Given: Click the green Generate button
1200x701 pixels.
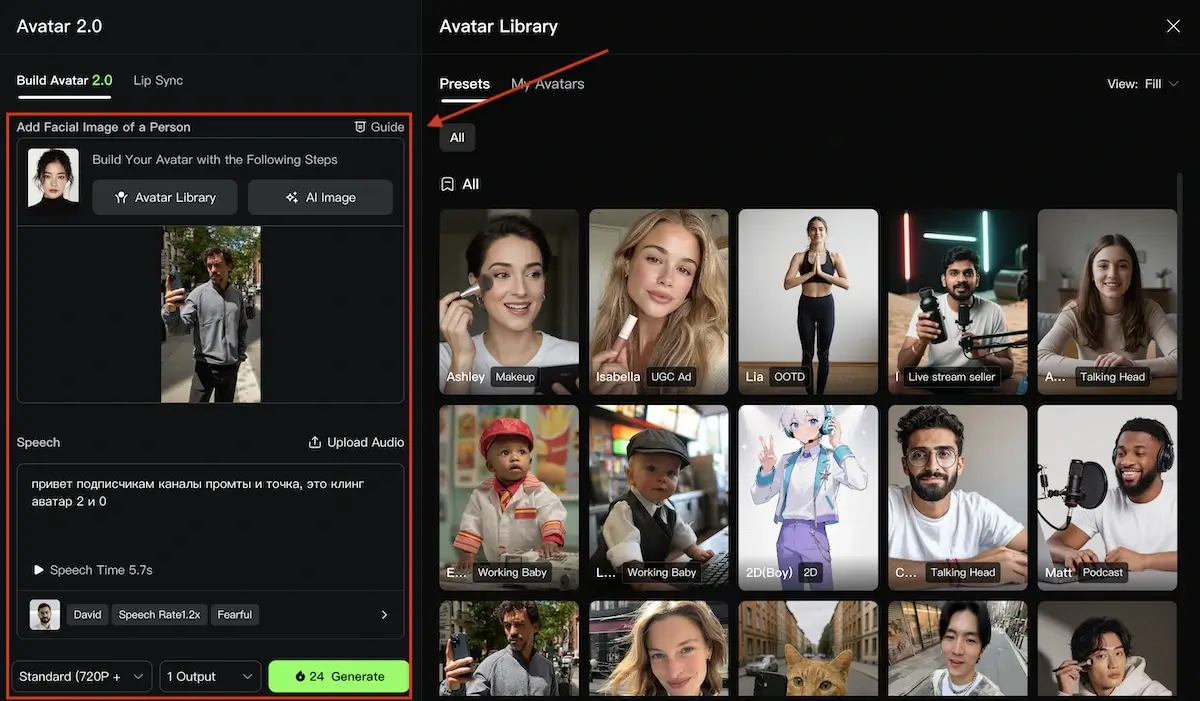Looking at the screenshot, I should 339,676.
